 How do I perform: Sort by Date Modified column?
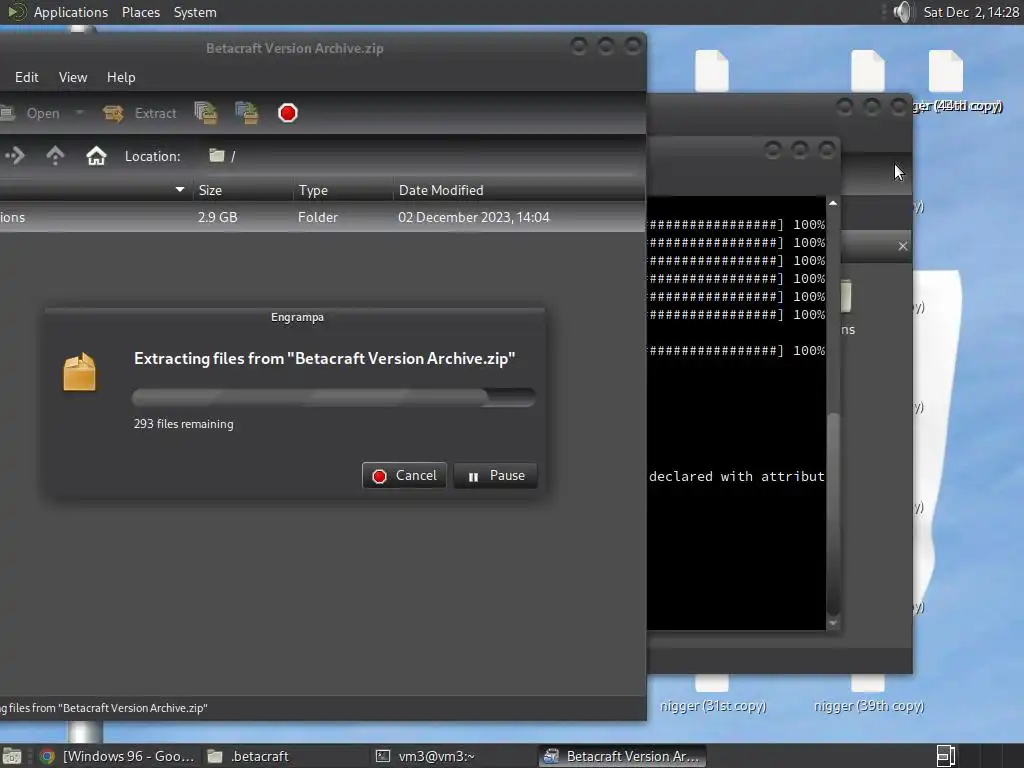(519, 190)
